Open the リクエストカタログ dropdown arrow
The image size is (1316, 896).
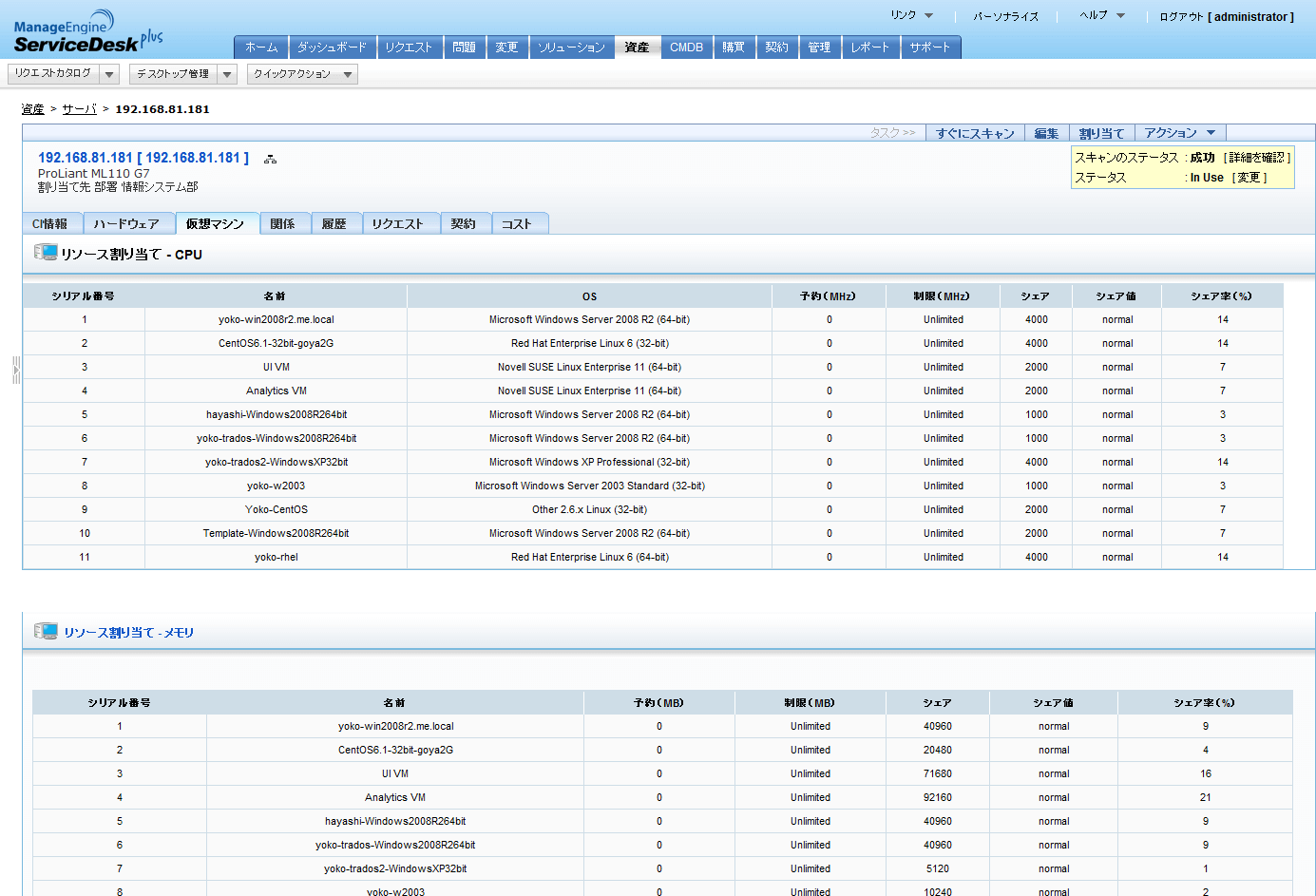coord(109,74)
